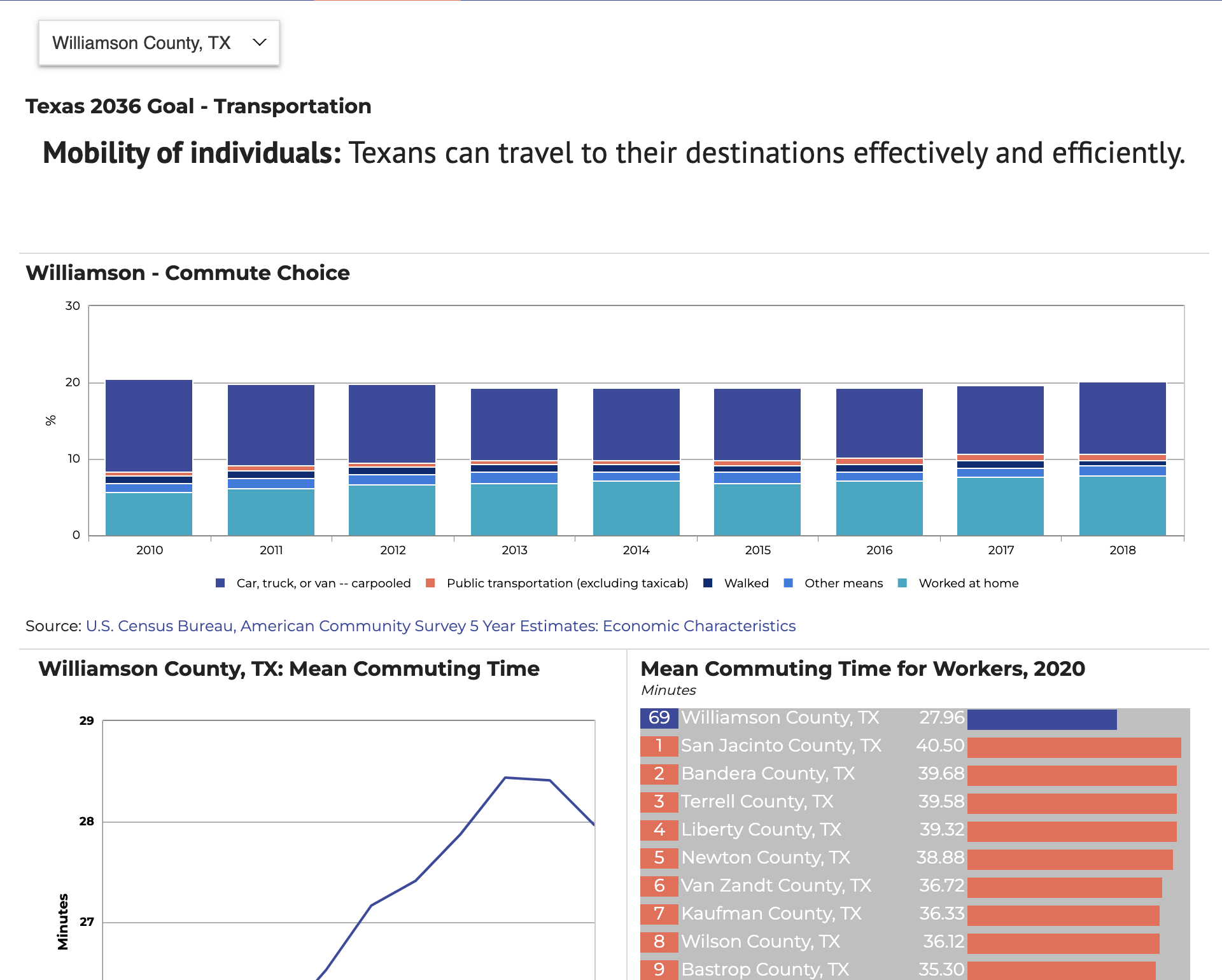Select San Jacinto County, TX row
1222x980 pixels.
(781, 746)
